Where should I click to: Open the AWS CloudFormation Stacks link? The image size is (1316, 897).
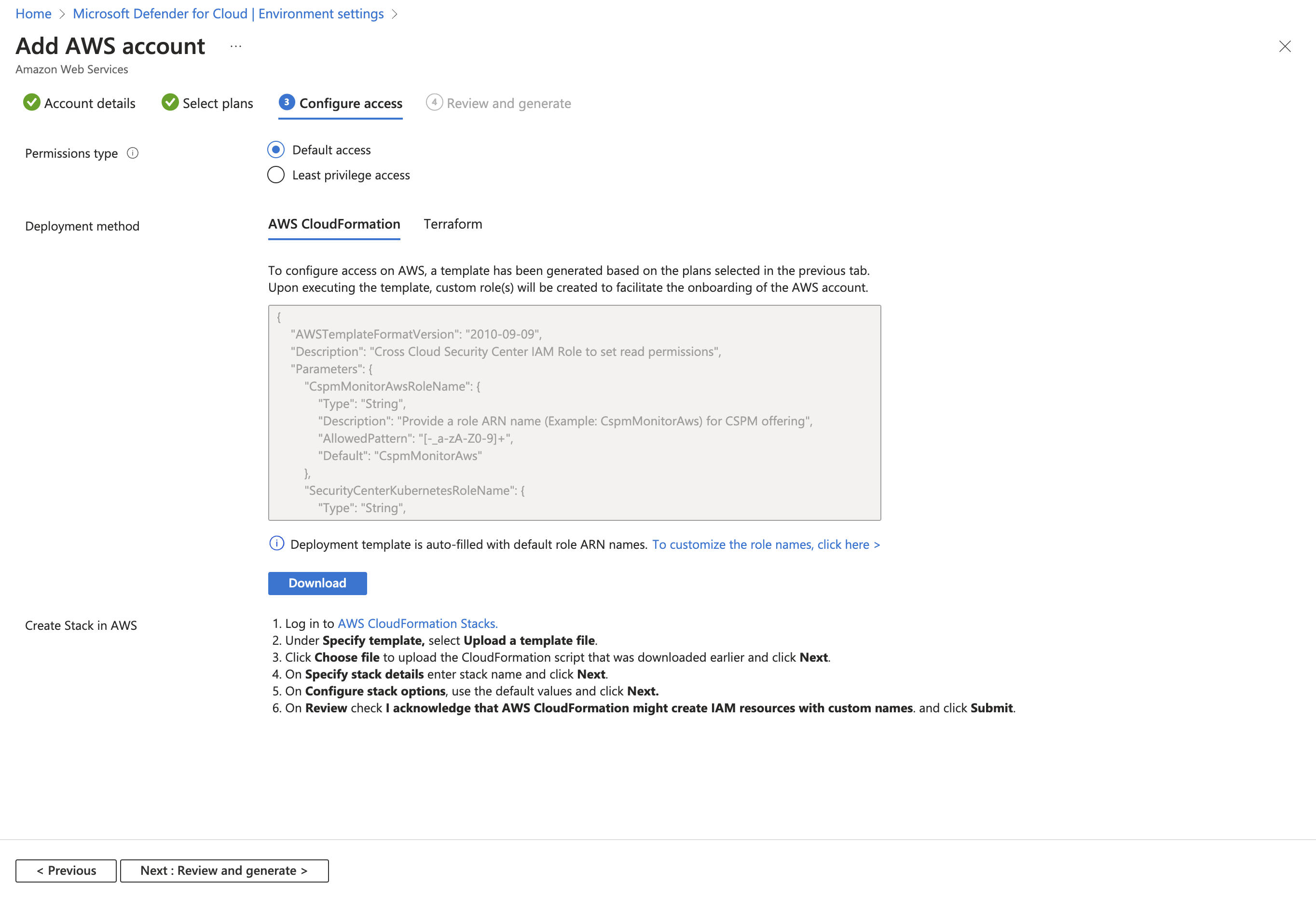(x=417, y=623)
